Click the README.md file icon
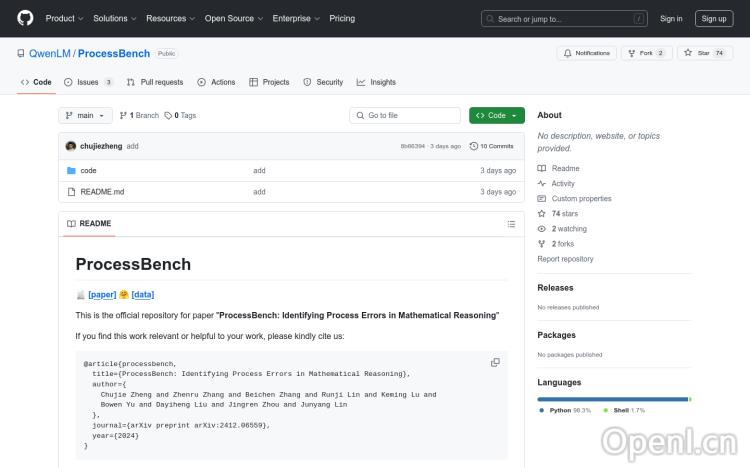 (x=71, y=192)
